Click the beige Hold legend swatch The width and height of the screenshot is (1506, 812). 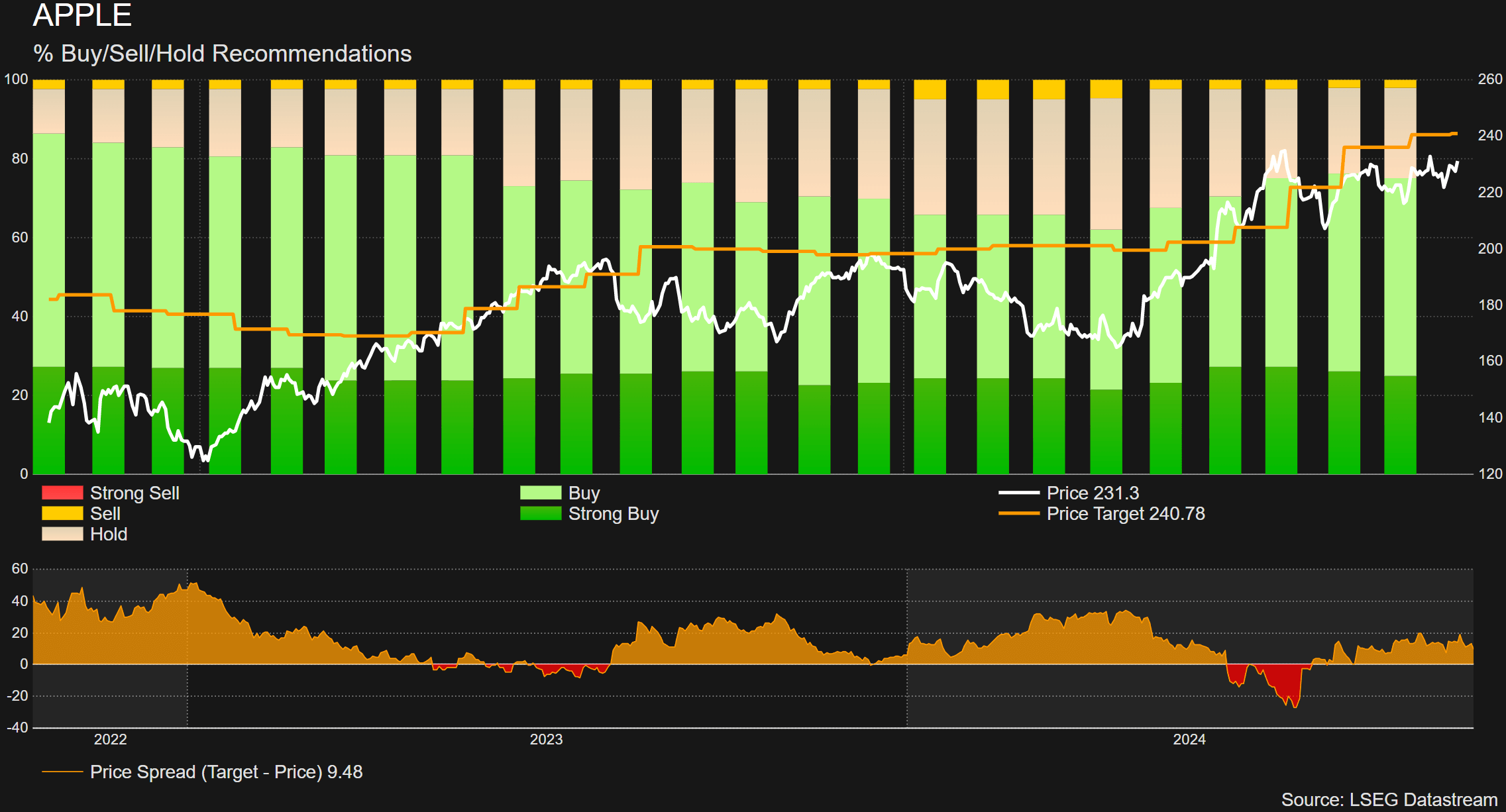[x=62, y=534]
